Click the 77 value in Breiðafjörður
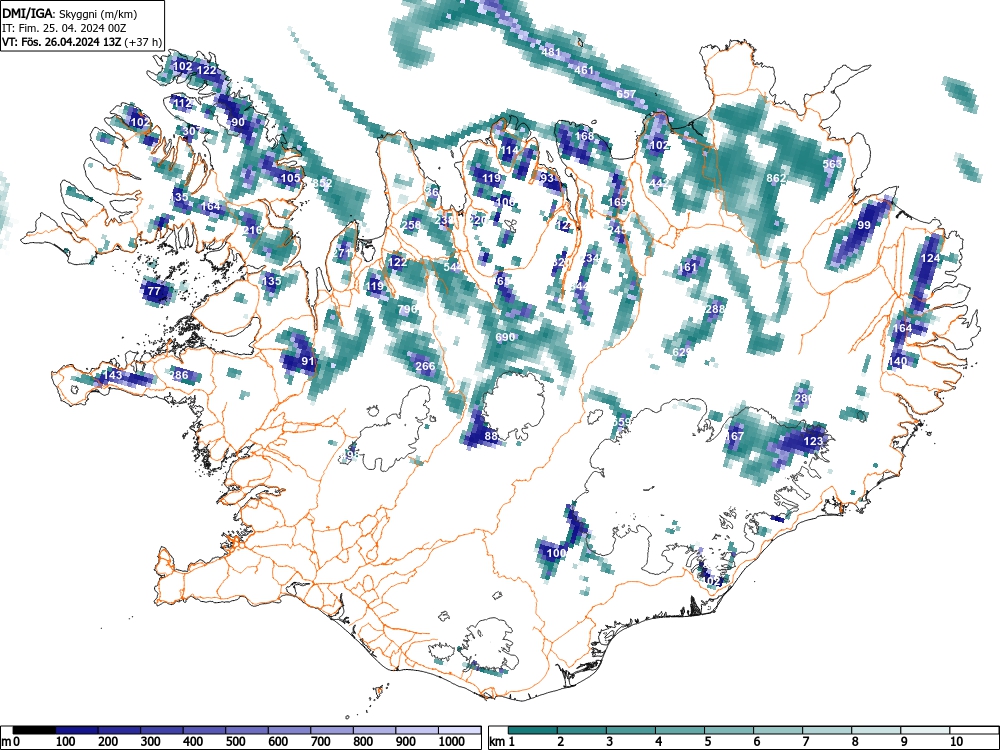The height and width of the screenshot is (750, 1000). pos(154,291)
